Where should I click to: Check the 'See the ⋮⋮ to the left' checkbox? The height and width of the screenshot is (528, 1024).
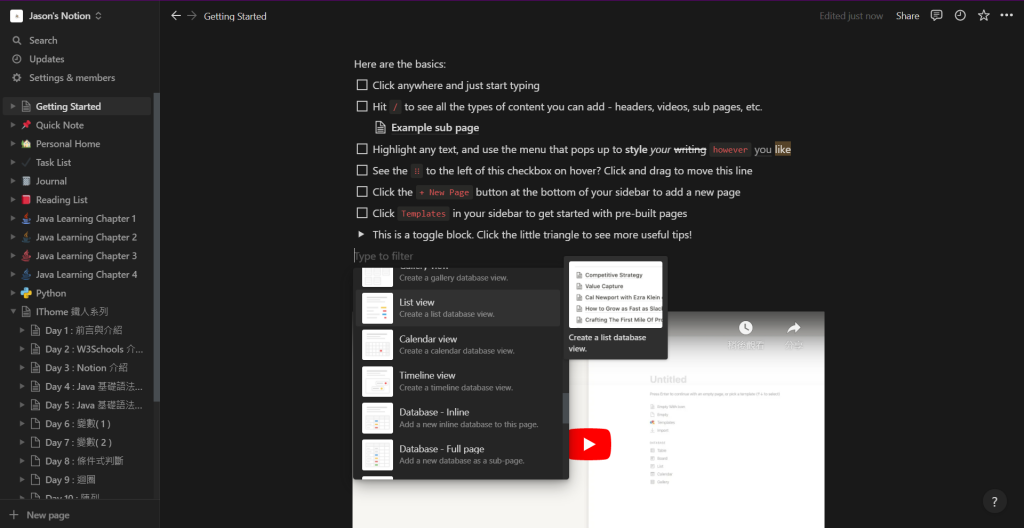362,171
